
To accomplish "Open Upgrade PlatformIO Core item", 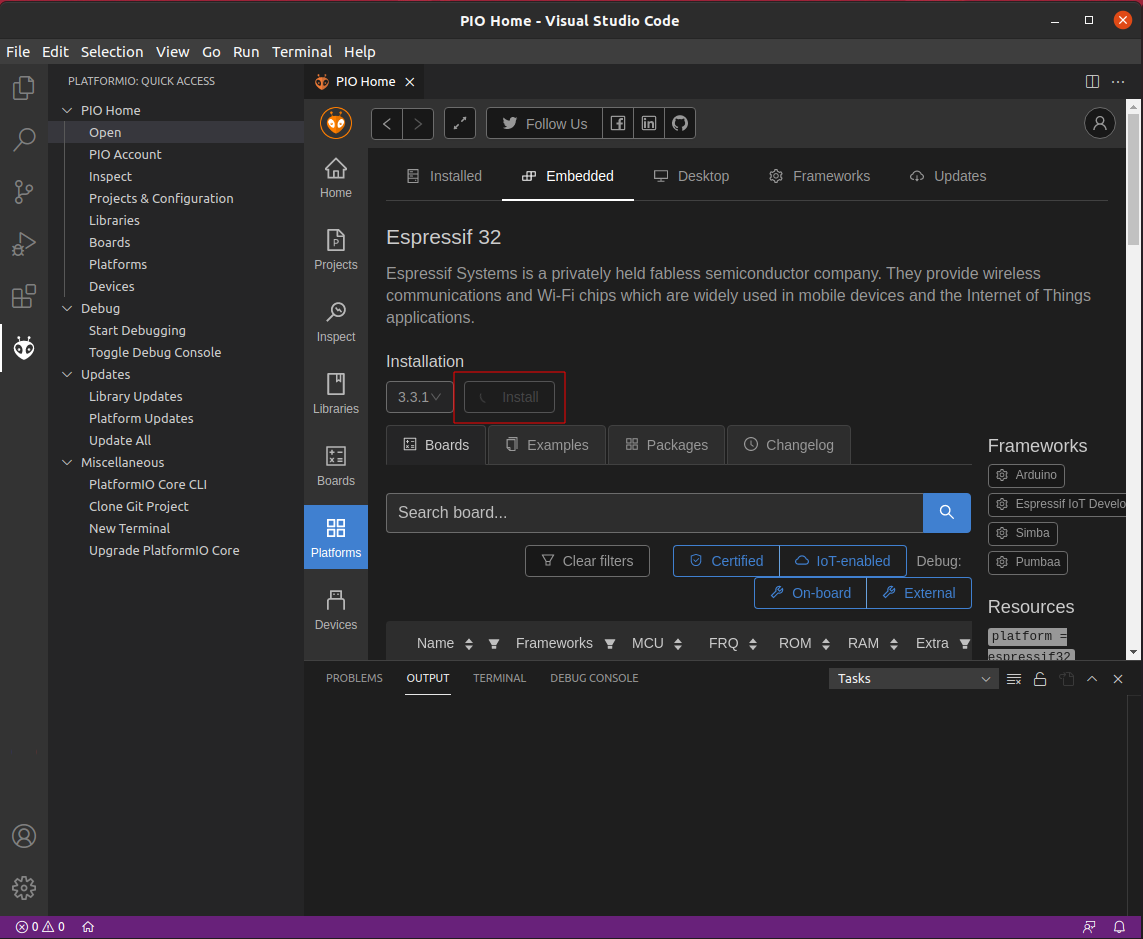I will 164,550.
